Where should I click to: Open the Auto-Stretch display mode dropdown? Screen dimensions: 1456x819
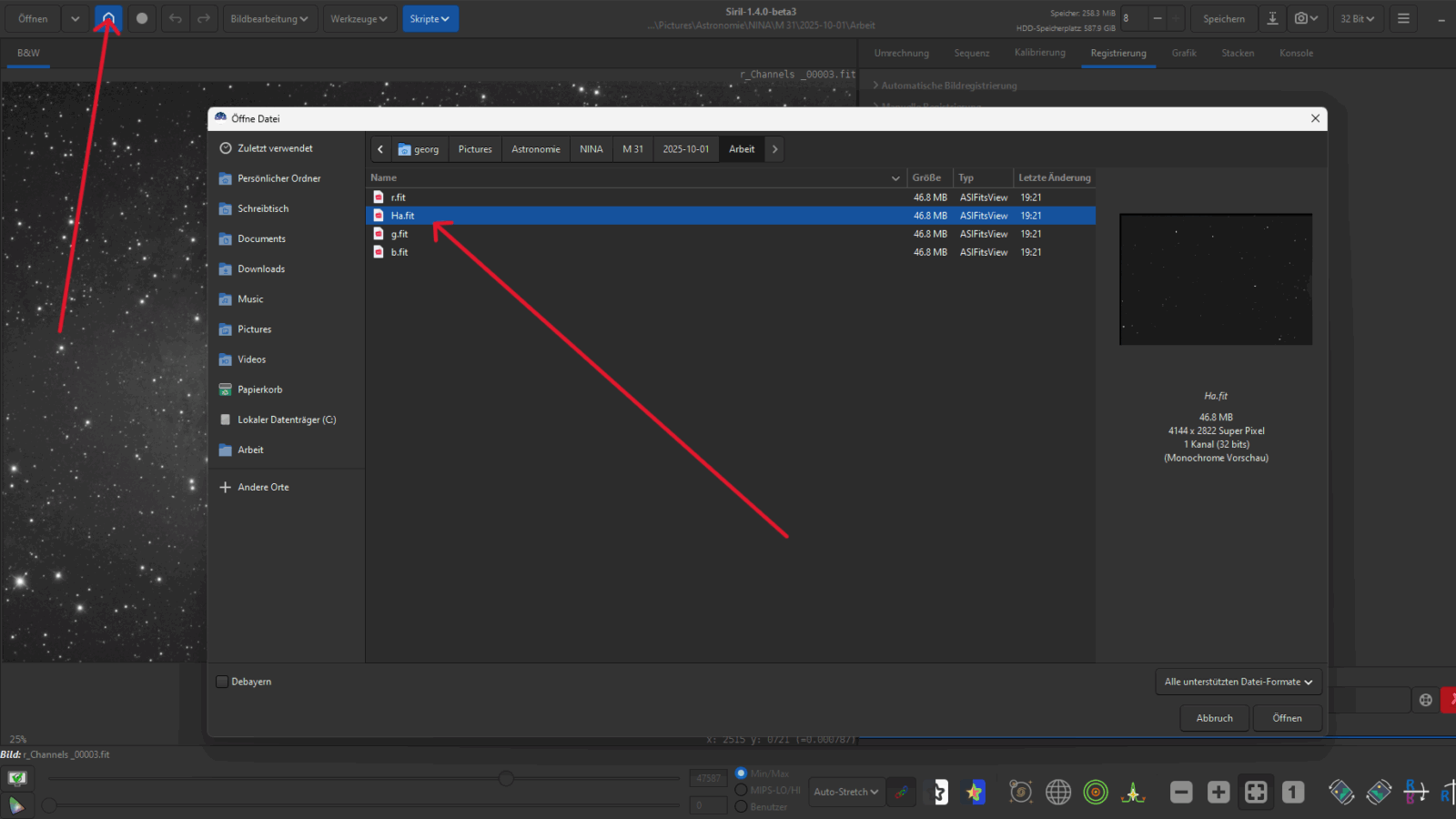point(845,792)
